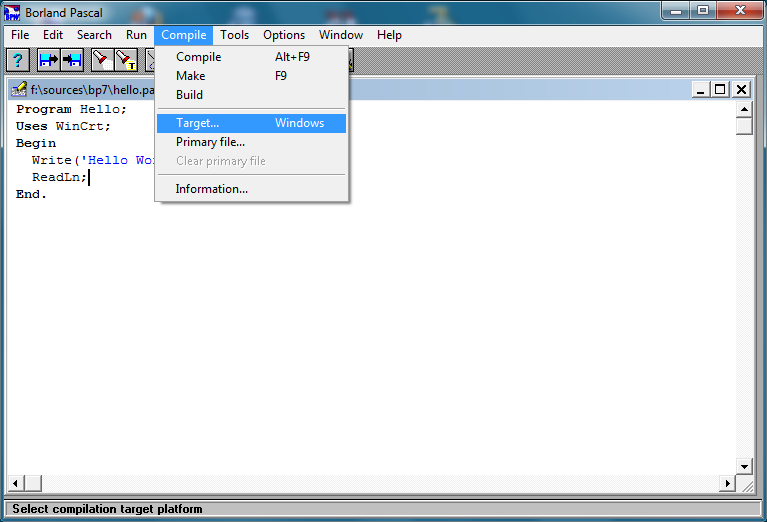Open the Tools menu
Viewport: 767px width, 522px height.
tap(234, 35)
